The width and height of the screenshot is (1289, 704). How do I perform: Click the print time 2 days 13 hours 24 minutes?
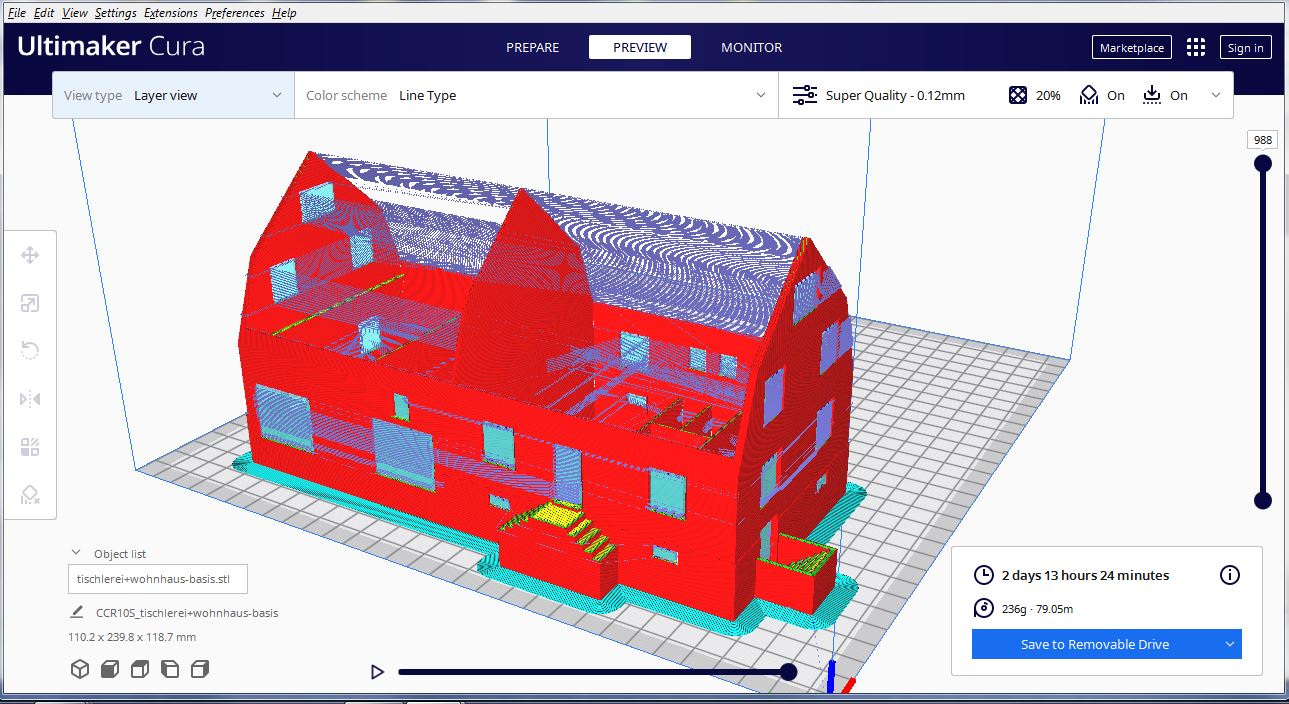1085,575
